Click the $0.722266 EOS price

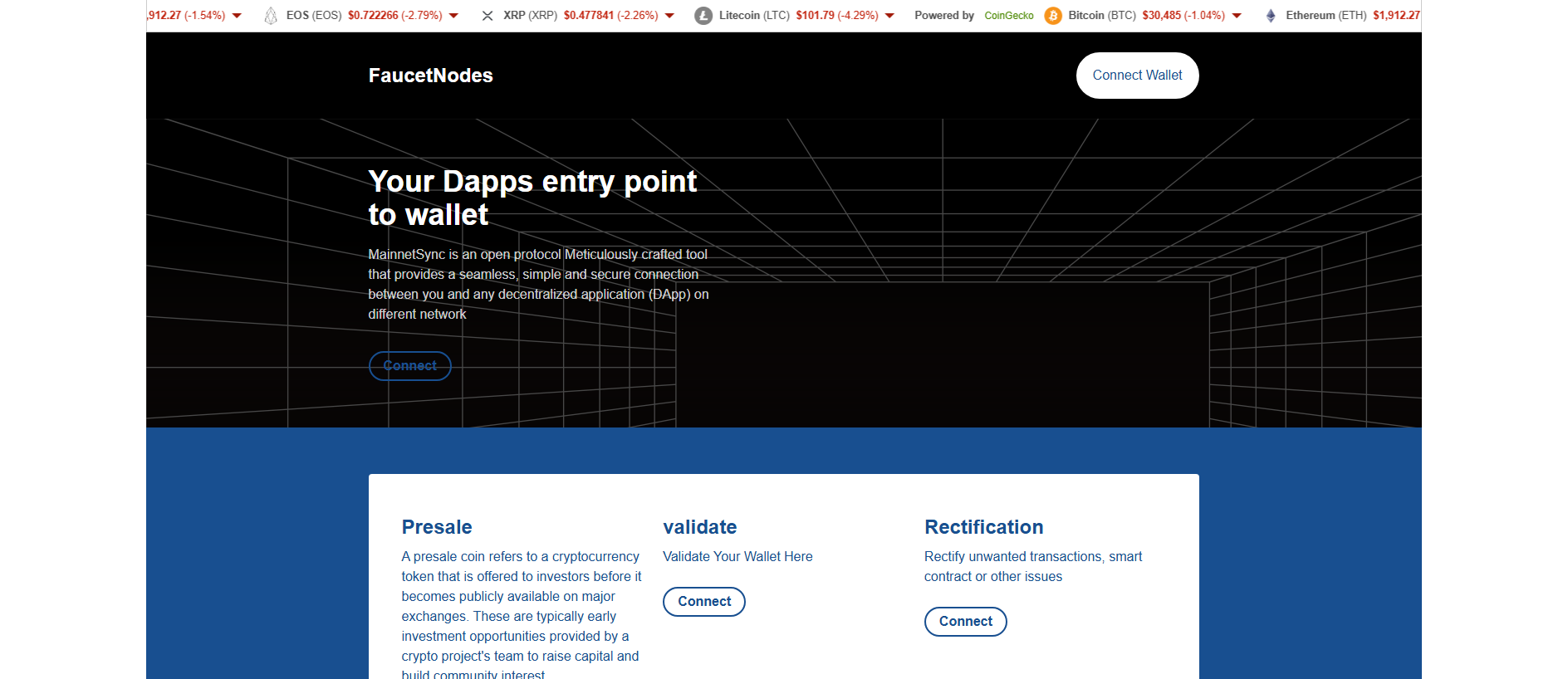pyautogui.click(x=373, y=16)
